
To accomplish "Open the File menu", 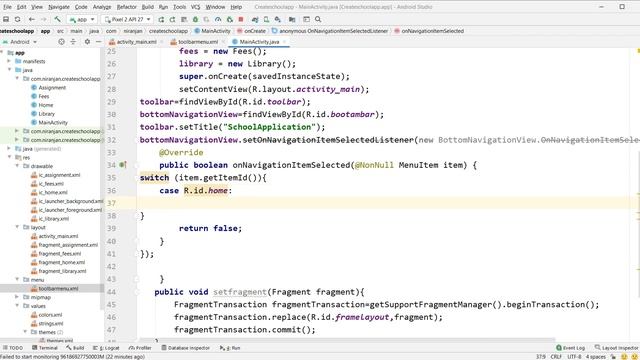I will [7, 7].
